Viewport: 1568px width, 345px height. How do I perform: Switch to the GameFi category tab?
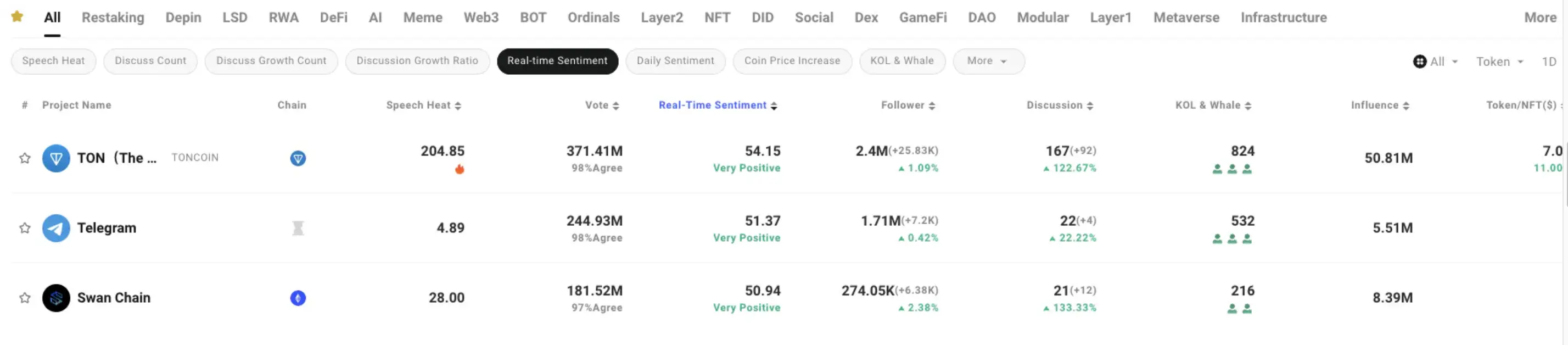922,18
